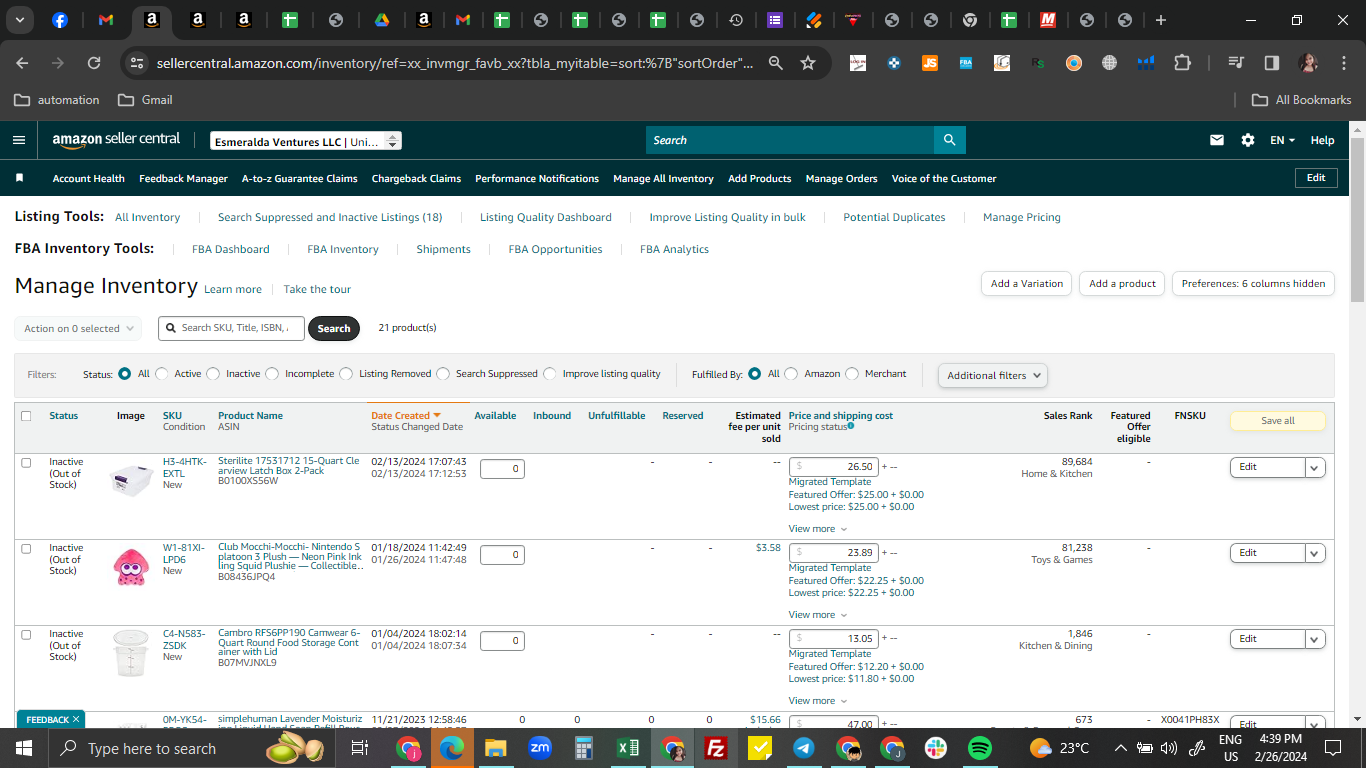View site information in the address bar
1366x768 pixels.
point(137,63)
